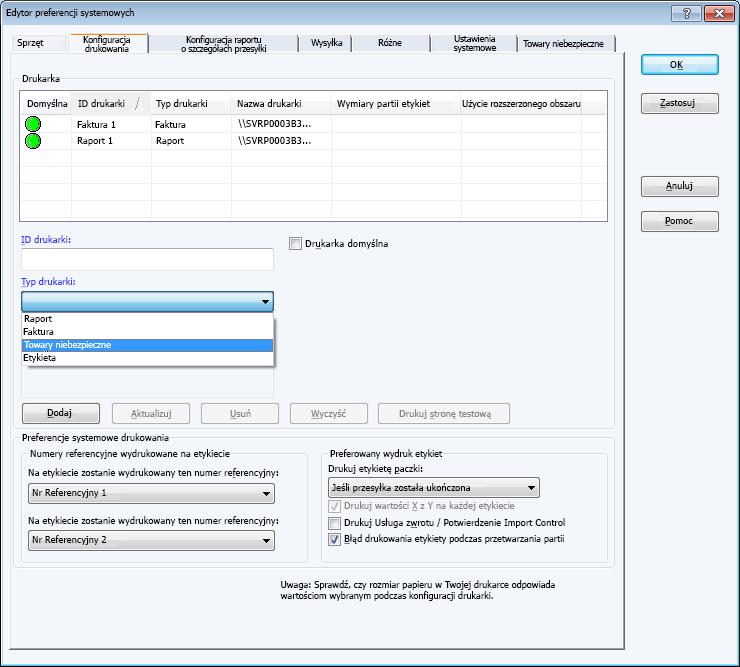Cancel with the Anuluj button
This screenshot has width=740, height=667.
(680, 186)
